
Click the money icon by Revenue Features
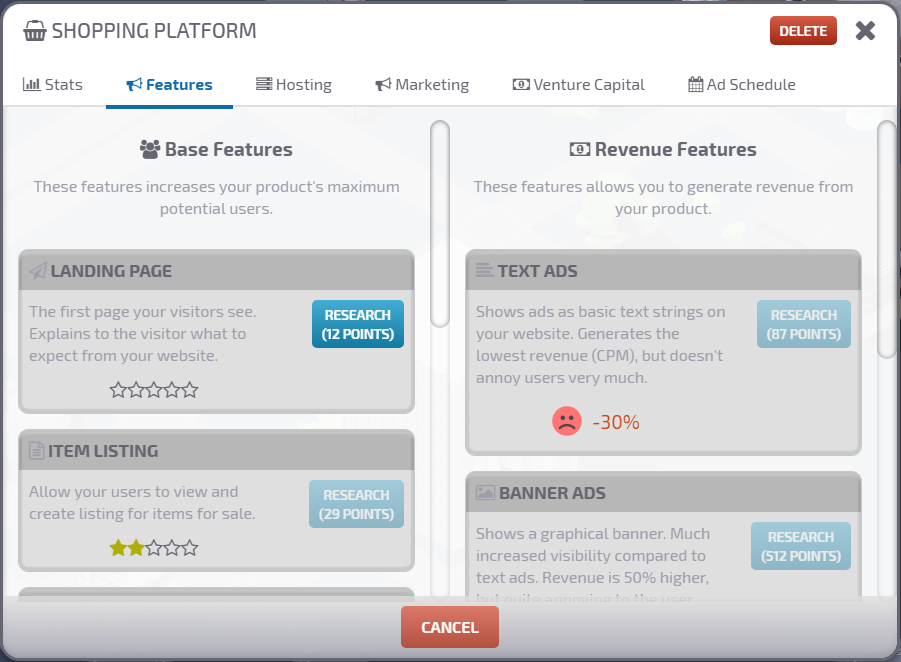tap(580, 150)
